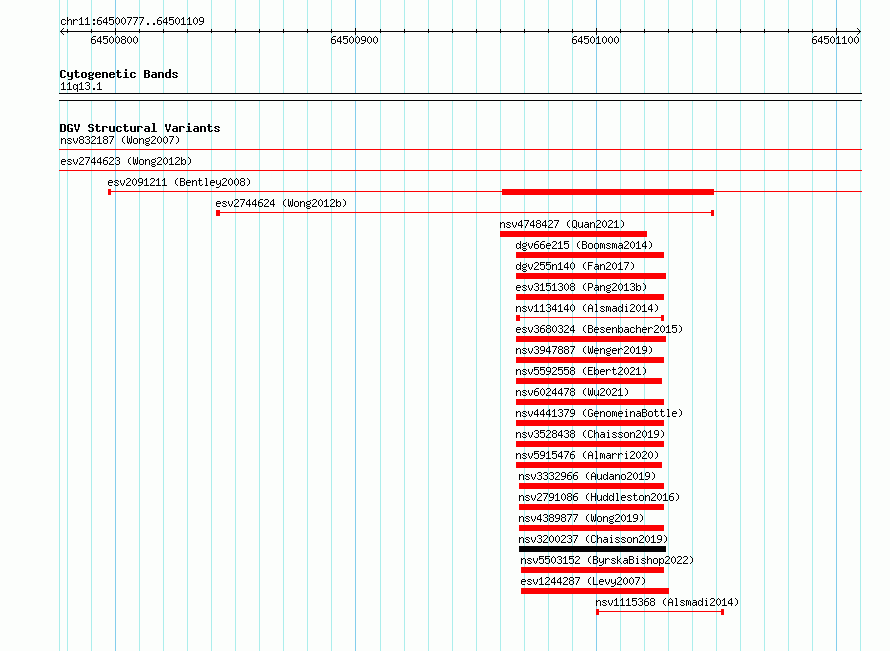Select the nsv4748427 (Quan2021) label
Screen dimensions: 890x651
coord(562,224)
